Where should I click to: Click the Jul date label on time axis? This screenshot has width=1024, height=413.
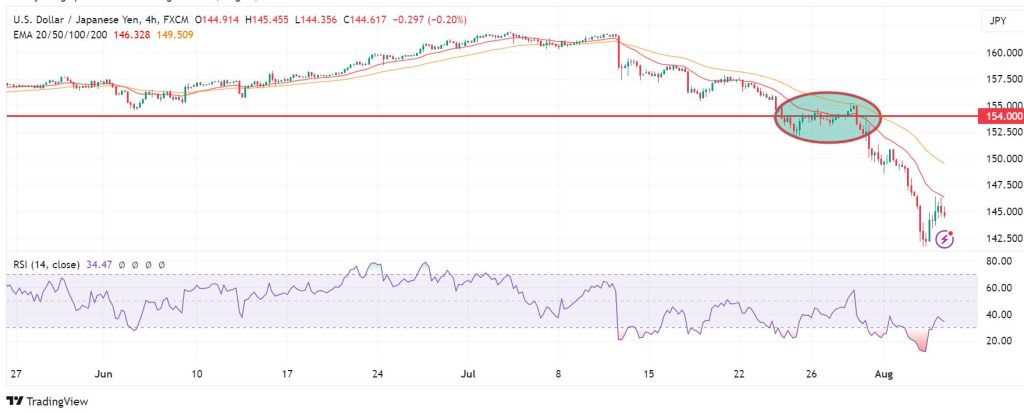(467, 374)
